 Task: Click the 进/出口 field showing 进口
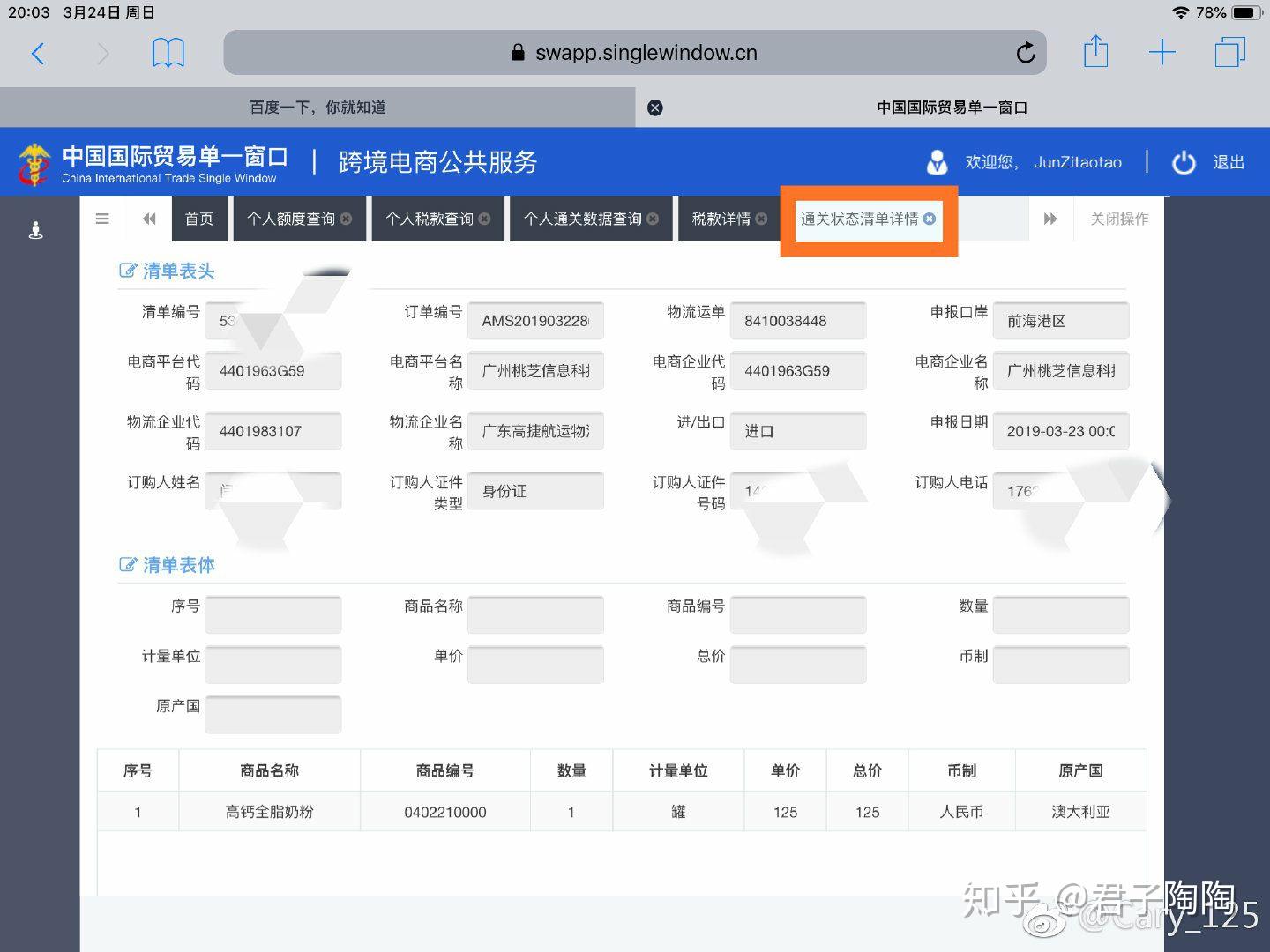[798, 431]
